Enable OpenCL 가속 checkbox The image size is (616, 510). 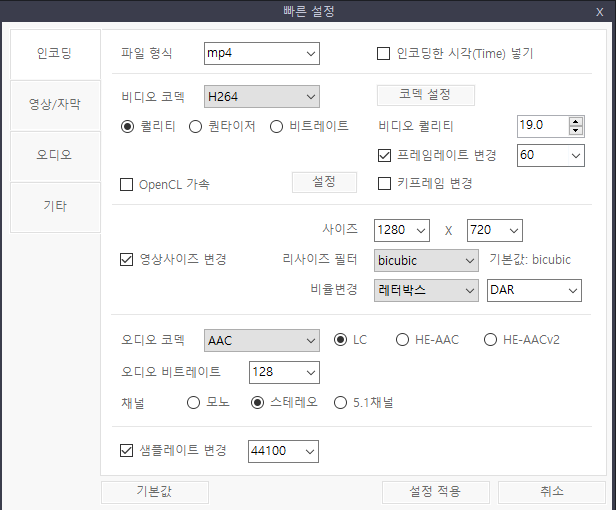[126, 184]
